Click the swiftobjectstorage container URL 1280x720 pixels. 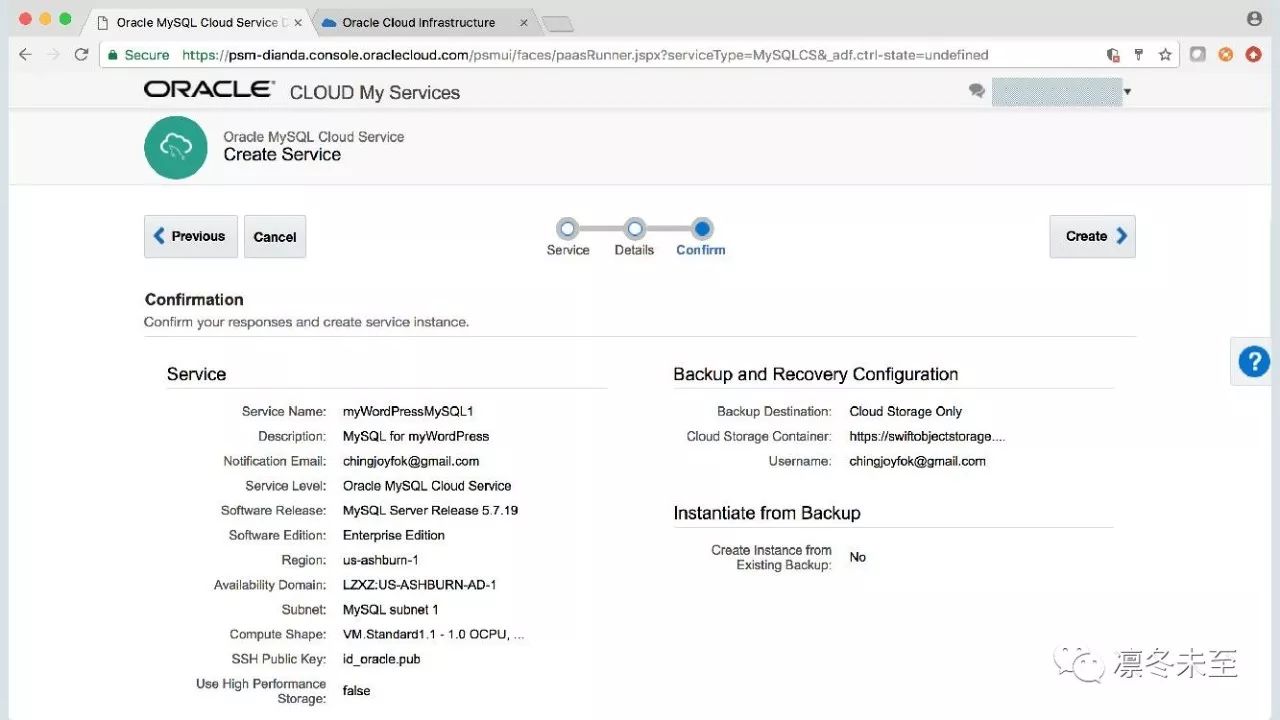coord(928,436)
